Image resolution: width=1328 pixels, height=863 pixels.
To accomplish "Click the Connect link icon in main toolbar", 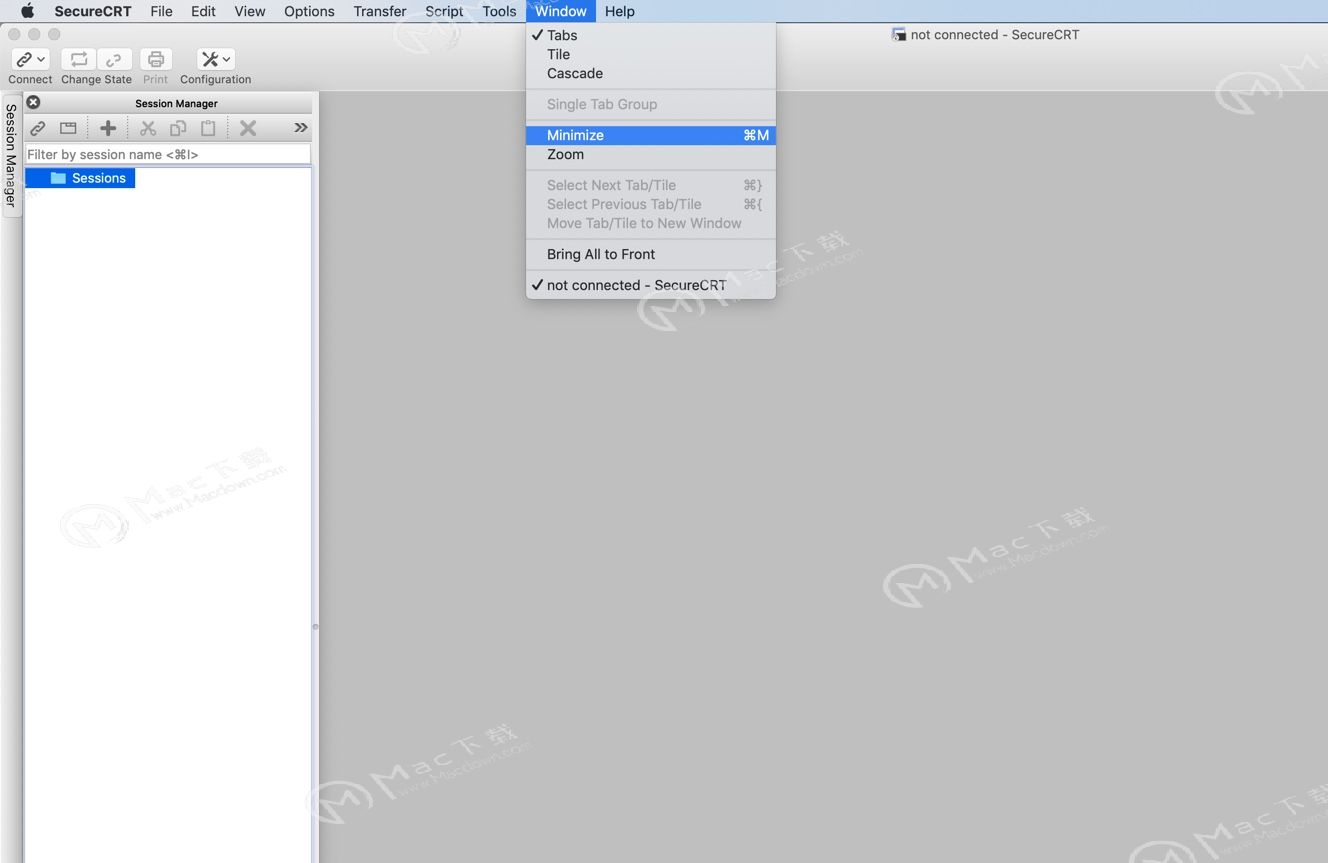I will (x=24, y=60).
